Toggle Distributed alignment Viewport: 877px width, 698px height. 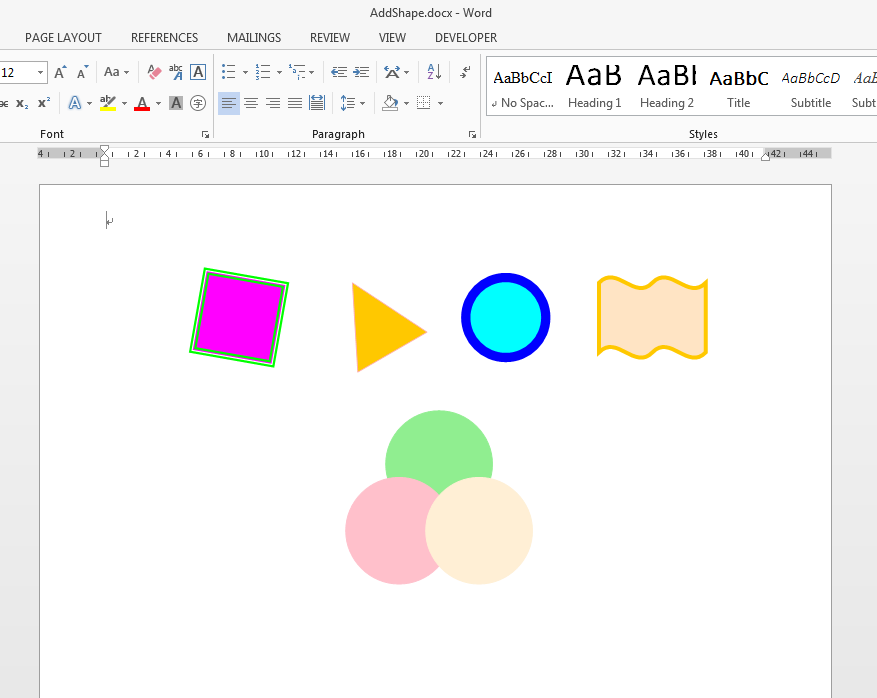tap(317, 103)
